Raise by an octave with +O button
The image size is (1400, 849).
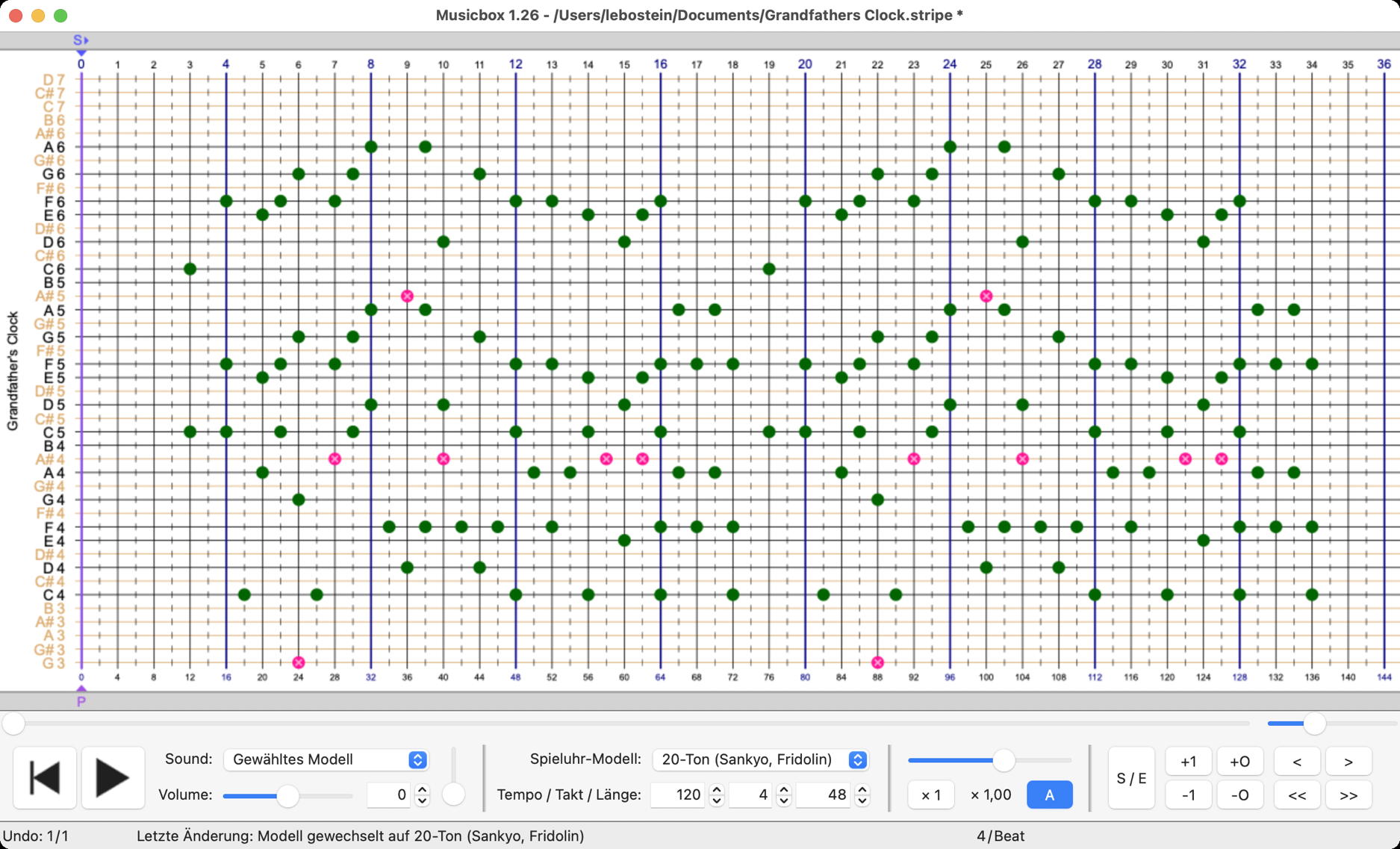(x=1239, y=762)
